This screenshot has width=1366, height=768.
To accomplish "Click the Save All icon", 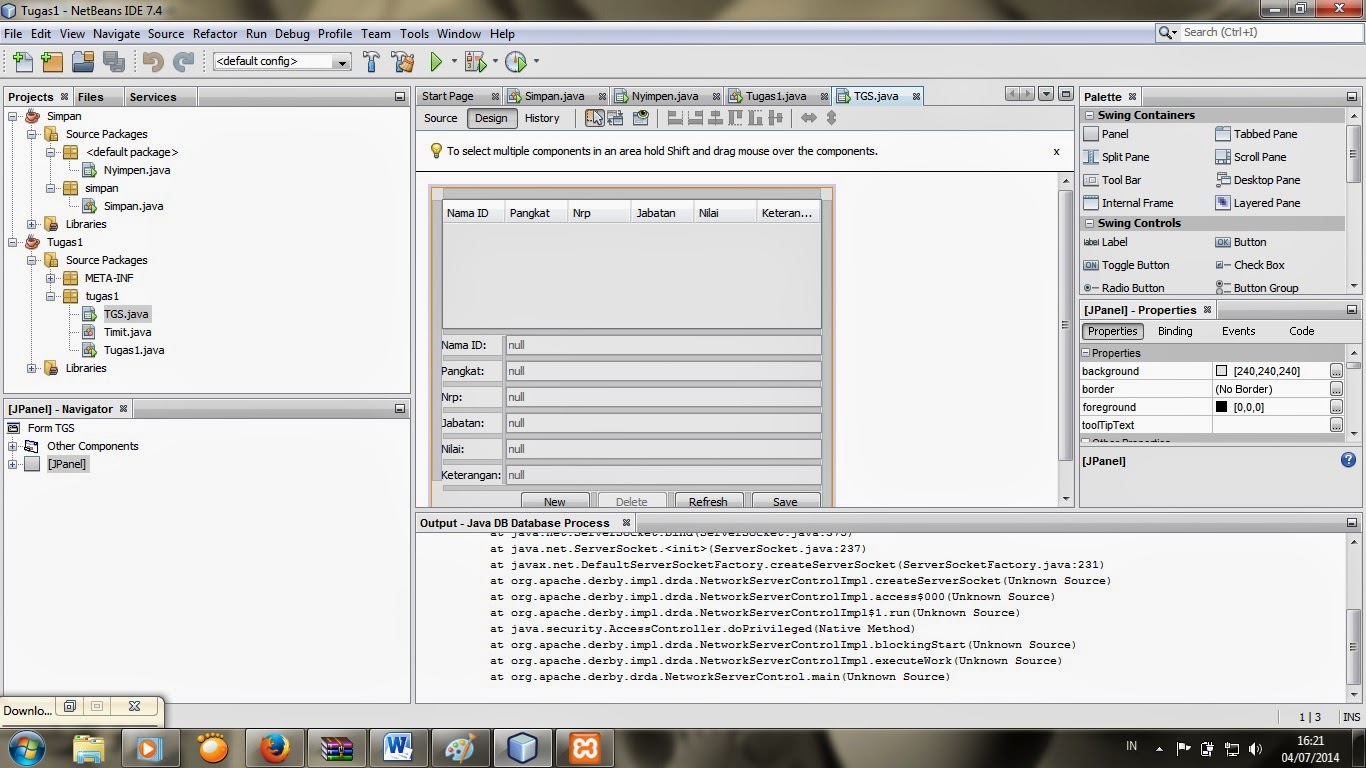I will pyautogui.click(x=114, y=62).
